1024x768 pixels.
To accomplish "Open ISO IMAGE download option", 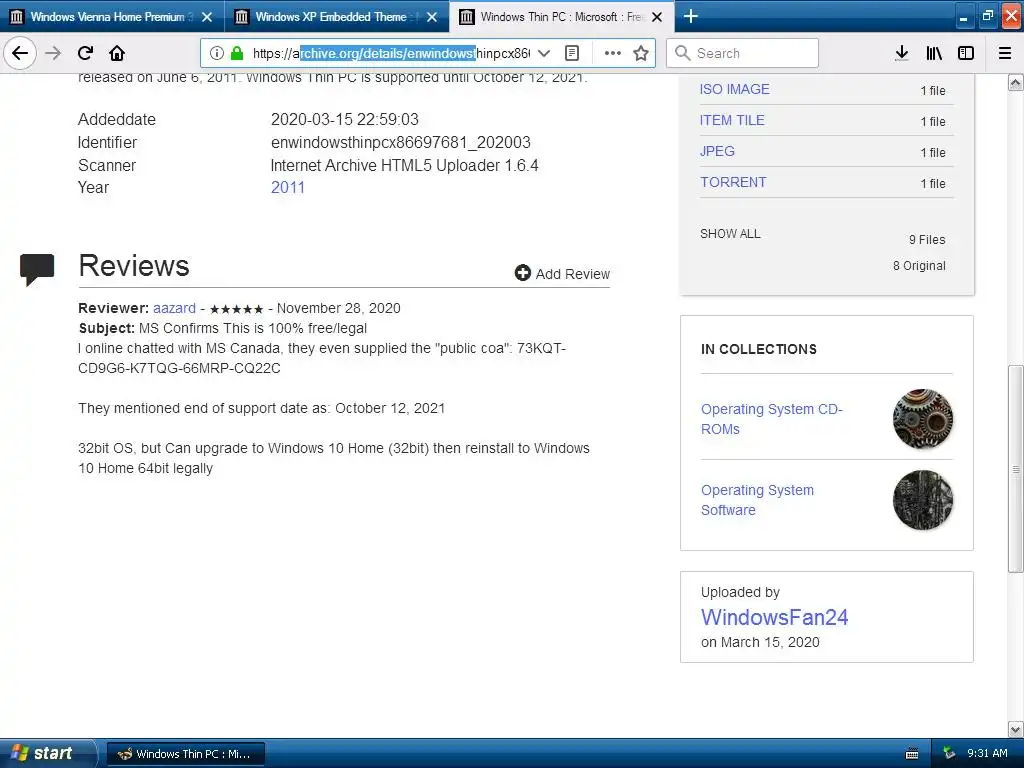I will click(735, 89).
